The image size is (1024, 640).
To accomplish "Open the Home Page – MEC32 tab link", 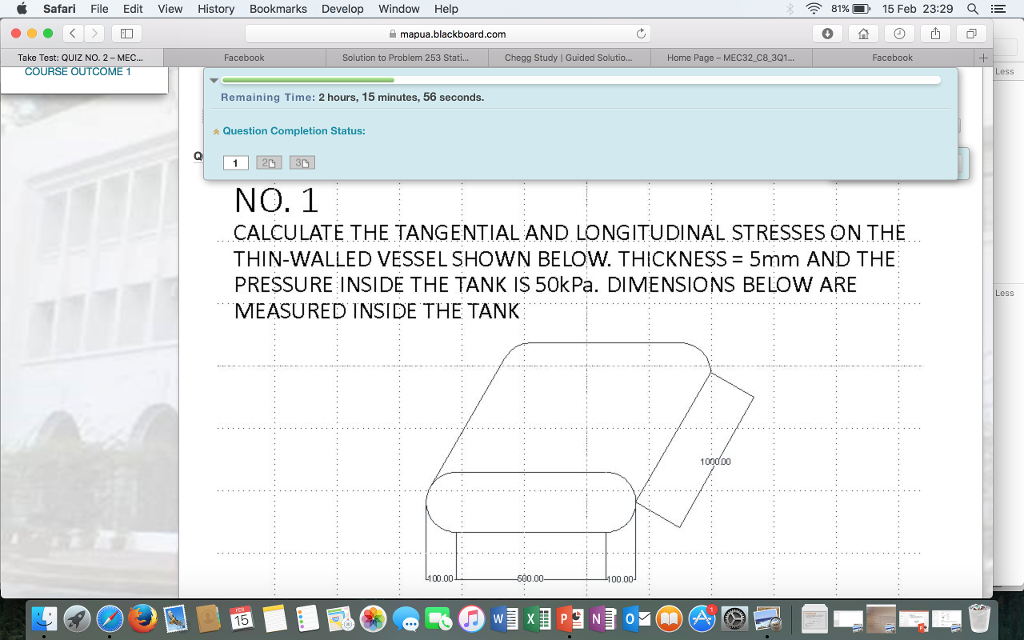I will (x=730, y=57).
